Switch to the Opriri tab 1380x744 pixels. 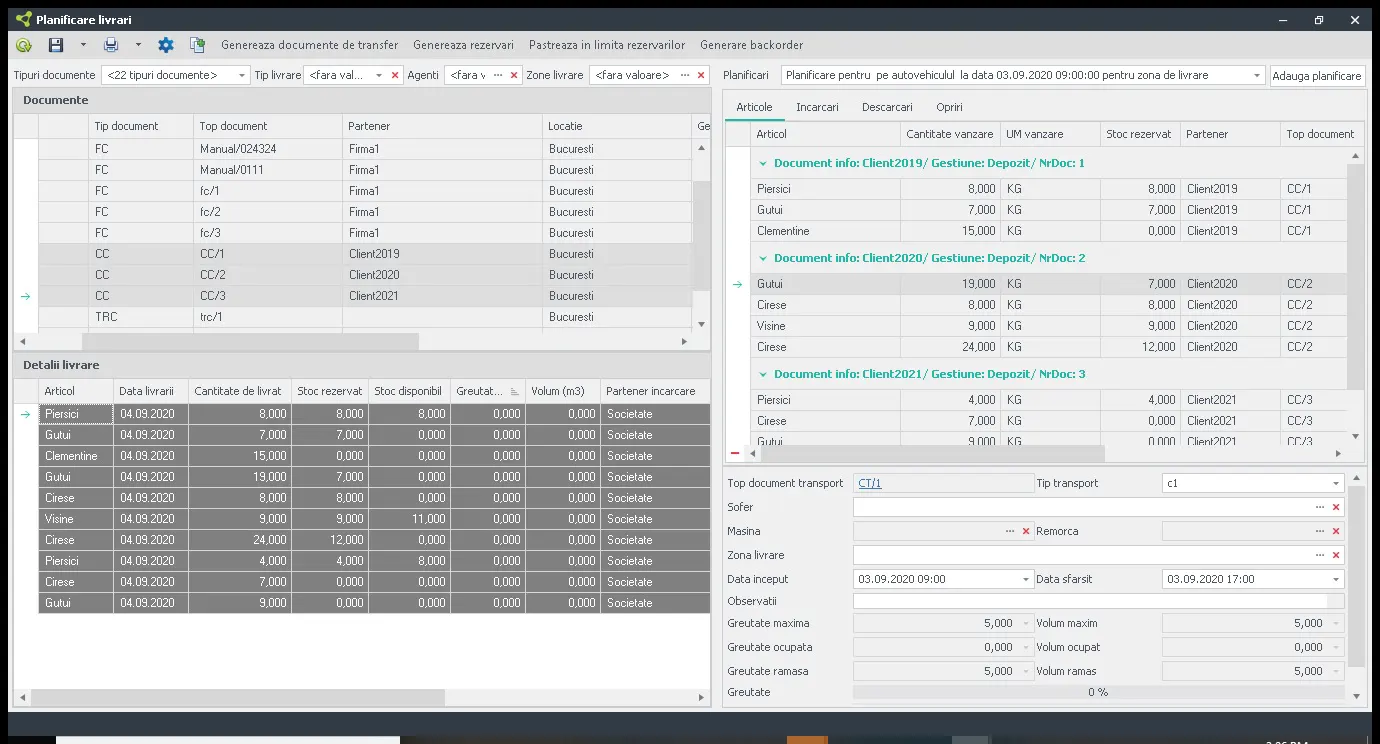pos(949,107)
